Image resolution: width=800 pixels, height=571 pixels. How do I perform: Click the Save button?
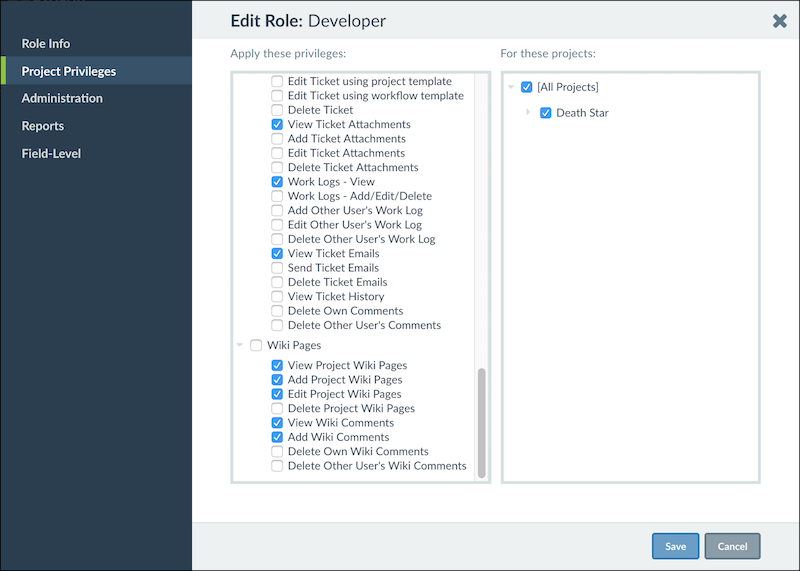(676, 546)
